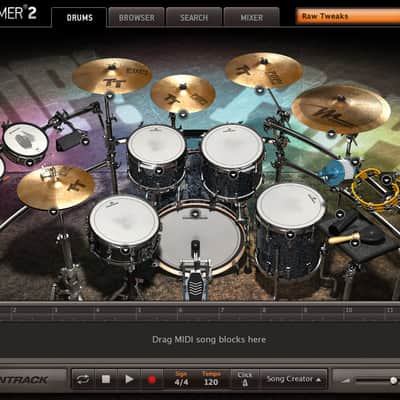Hit the right rack tom

(x=232, y=147)
